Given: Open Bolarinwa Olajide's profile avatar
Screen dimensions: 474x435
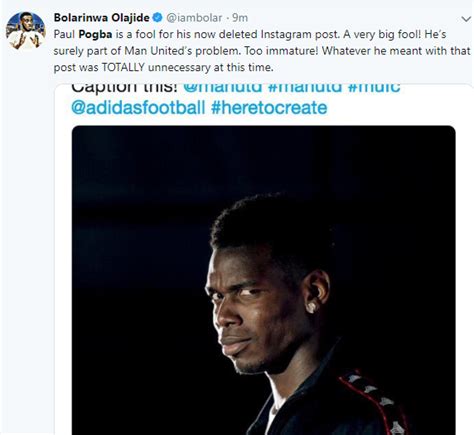Looking at the screenshot, I should tap(26, 30).
